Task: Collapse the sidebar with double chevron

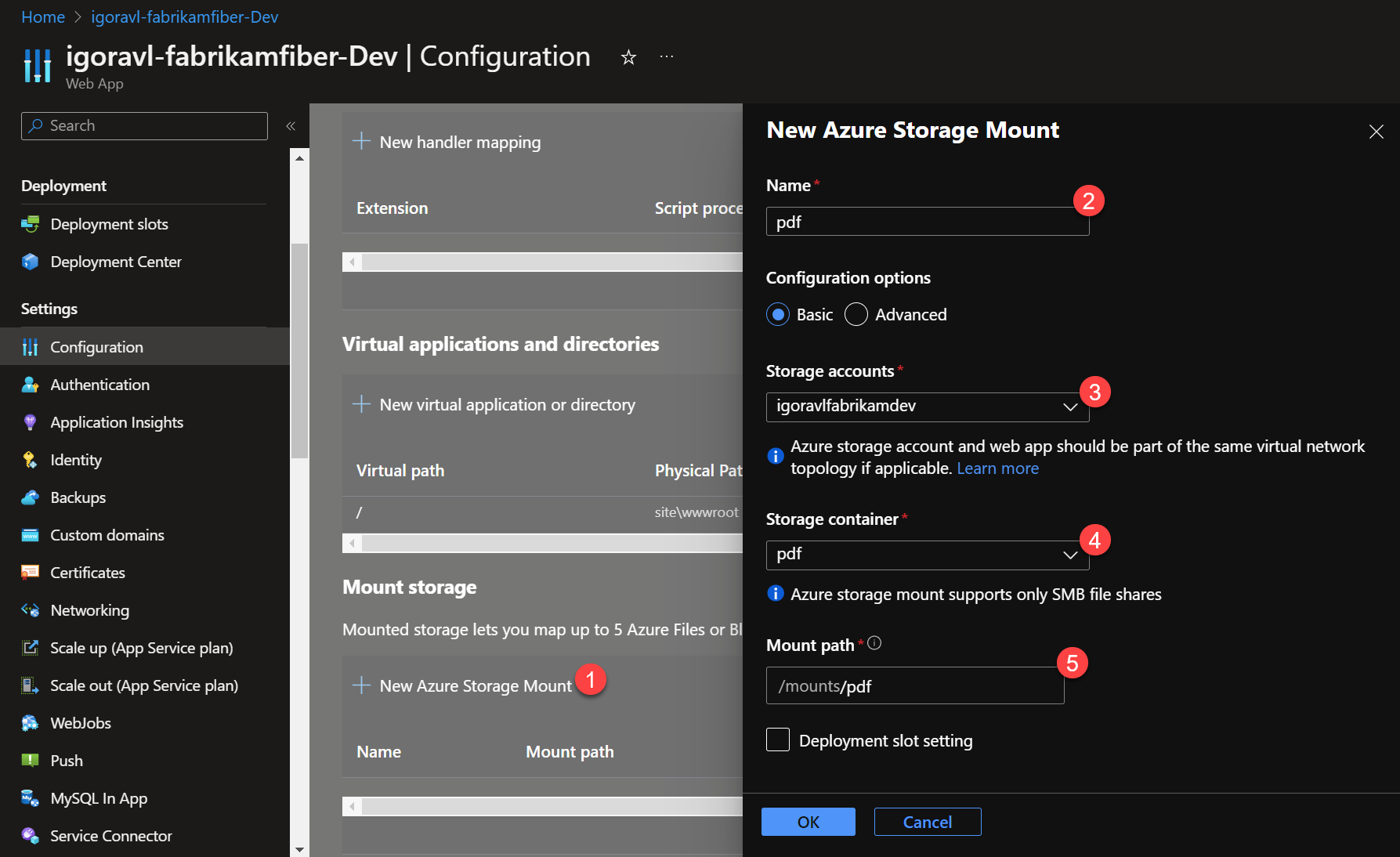Action: click(291, 126)
